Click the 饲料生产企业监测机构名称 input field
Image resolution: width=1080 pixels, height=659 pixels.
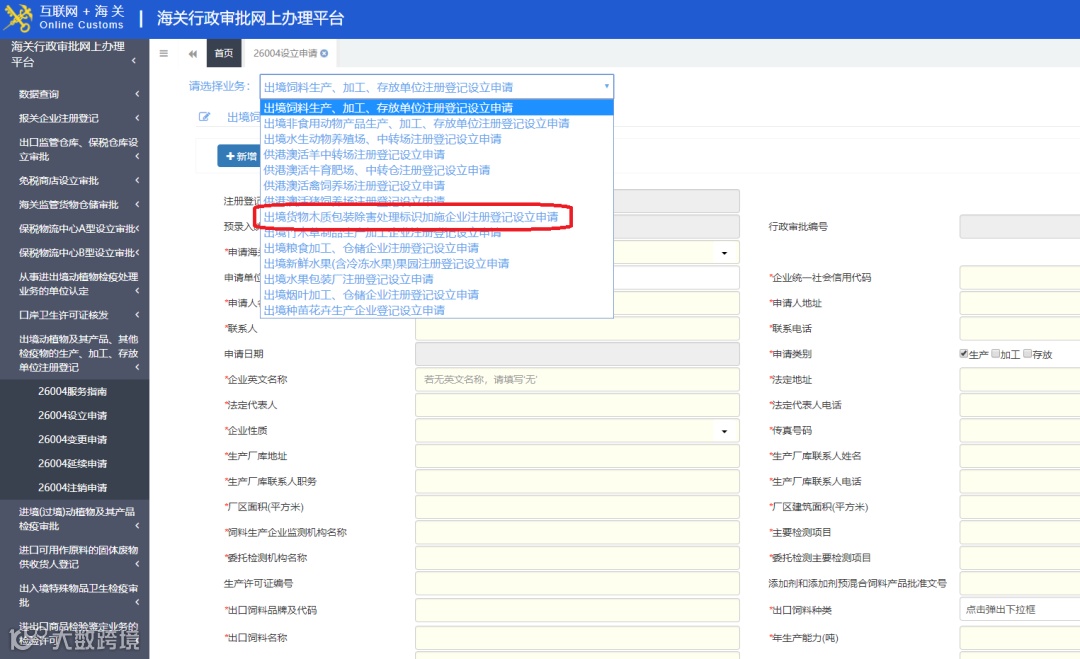(x=577, y=532)
